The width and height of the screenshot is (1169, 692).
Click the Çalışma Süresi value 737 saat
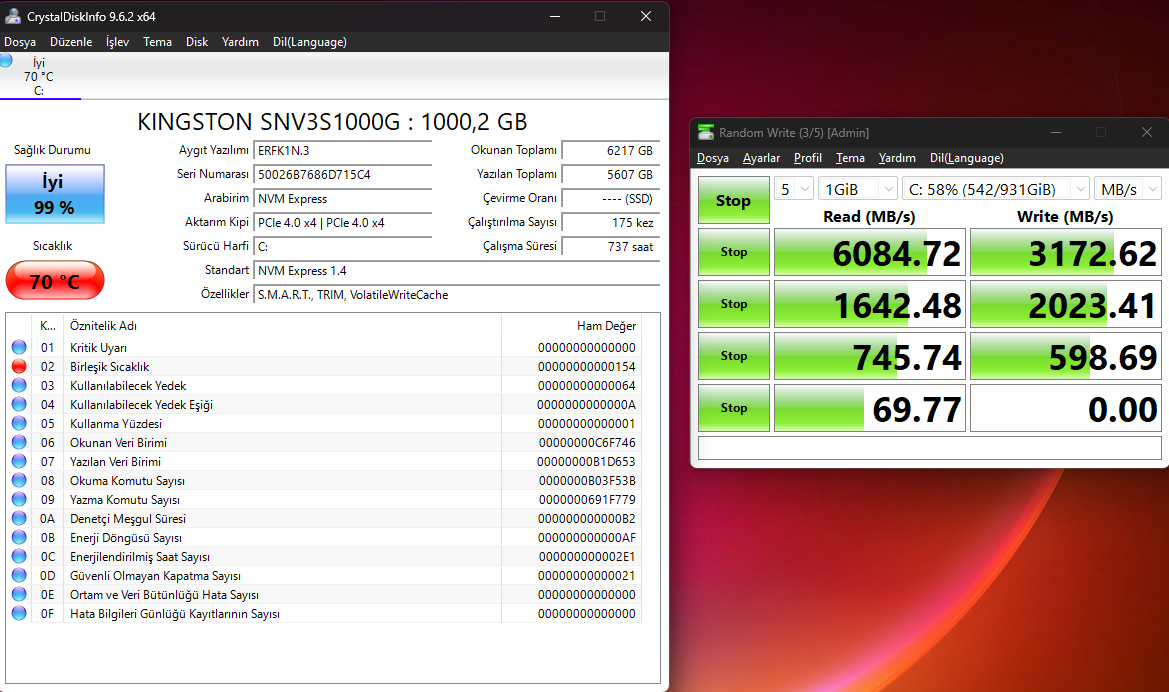pyautogui.click(x=611, y=246)
